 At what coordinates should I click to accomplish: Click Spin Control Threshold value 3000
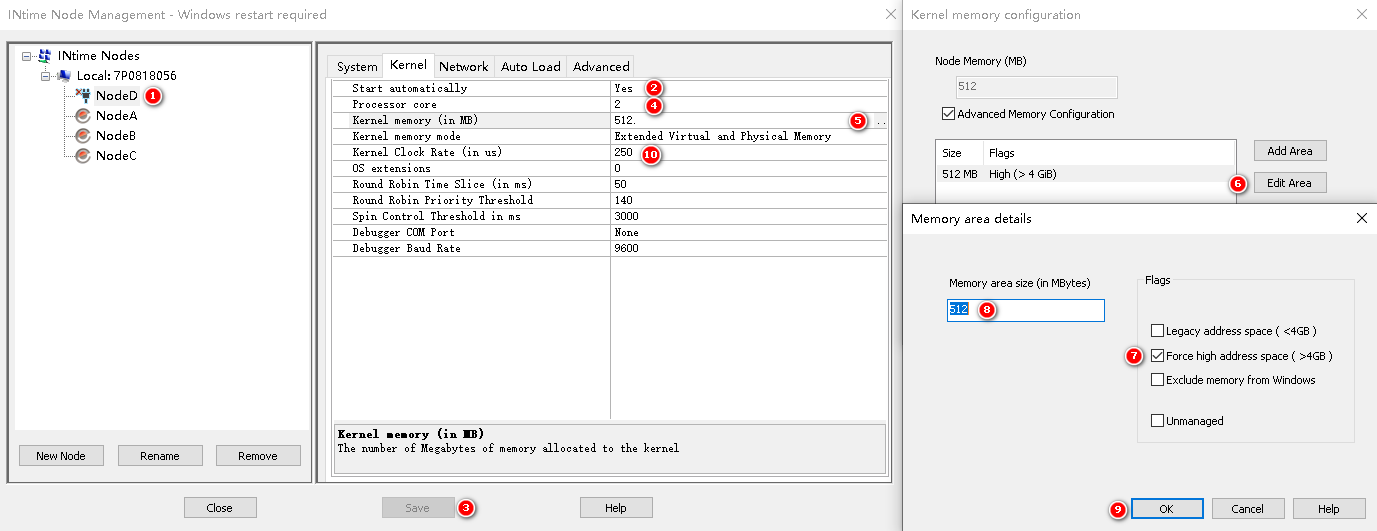click(x=627, y=217)
